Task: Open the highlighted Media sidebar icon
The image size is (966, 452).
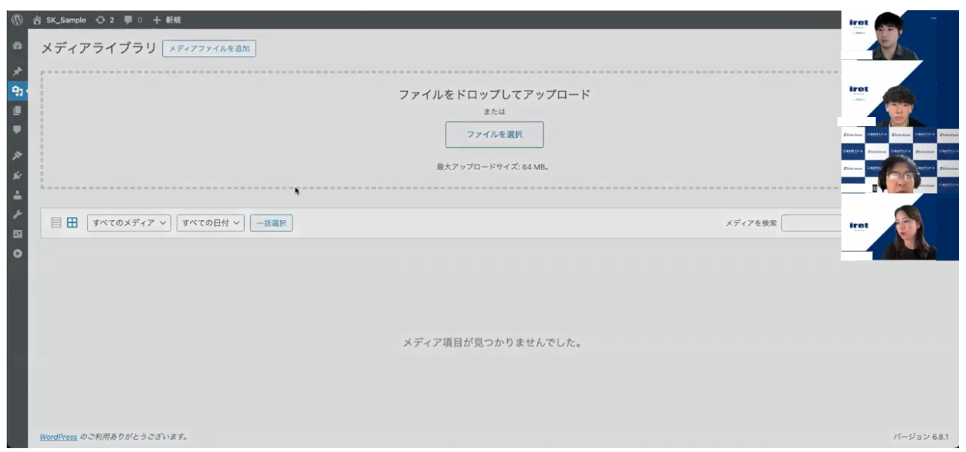Action: coord(17,91)
